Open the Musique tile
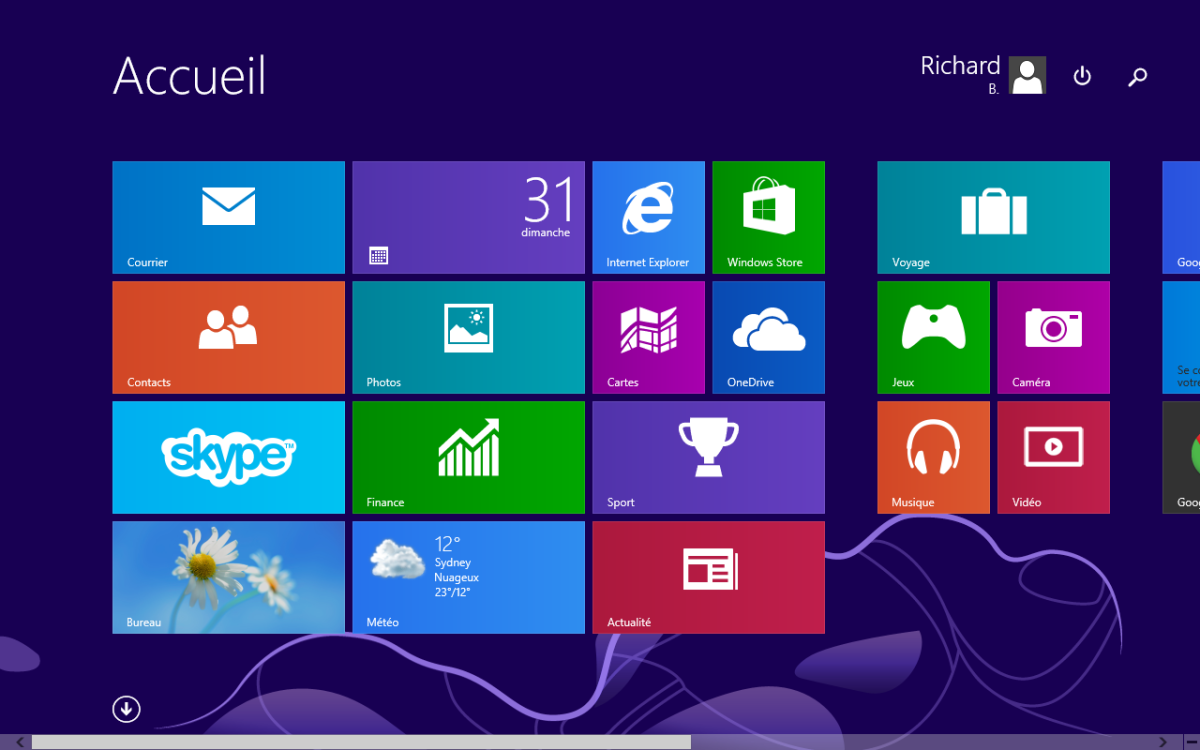 (x=933, y=457)
